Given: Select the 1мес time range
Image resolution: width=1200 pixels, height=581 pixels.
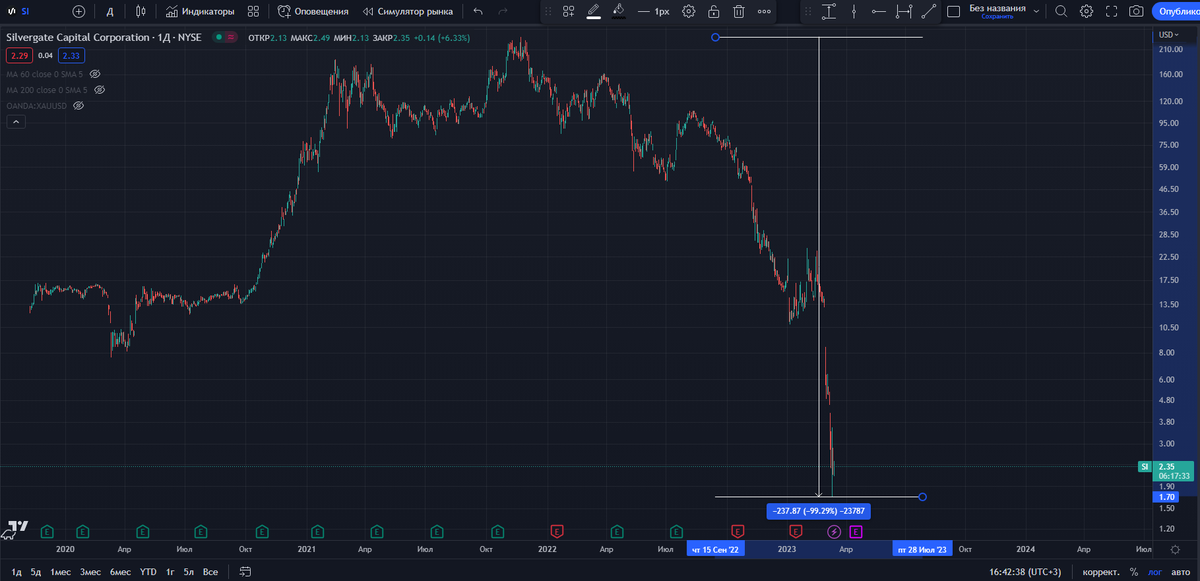Looking at the screenshot, I should point(61,571).
